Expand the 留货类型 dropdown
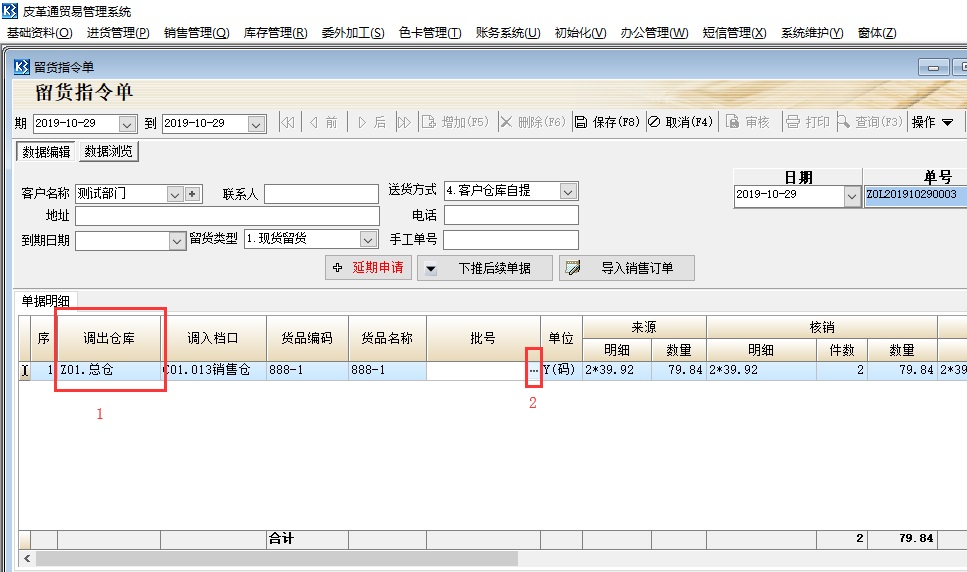Viewport: 967px width, 572px height. pos(368,239)
